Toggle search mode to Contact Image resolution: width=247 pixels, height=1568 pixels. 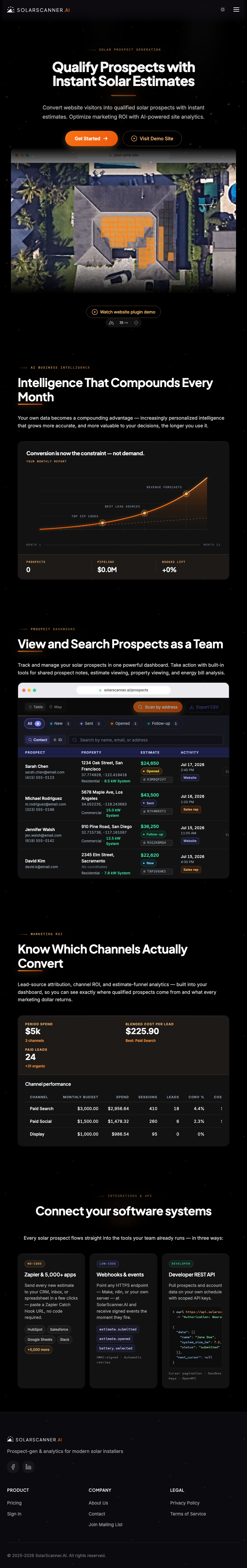point(37,740)
